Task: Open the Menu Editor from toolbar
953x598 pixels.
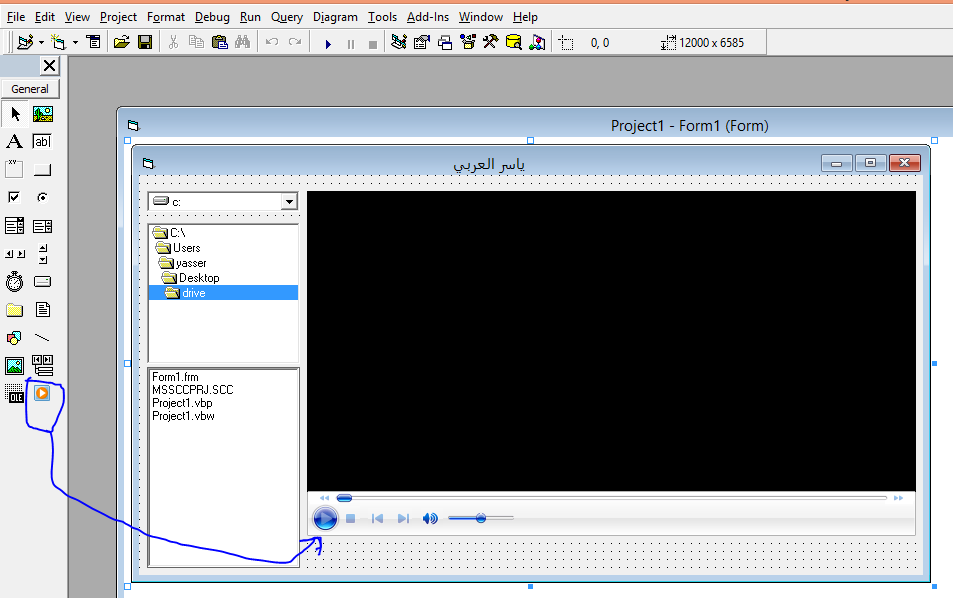Action: 94,43
